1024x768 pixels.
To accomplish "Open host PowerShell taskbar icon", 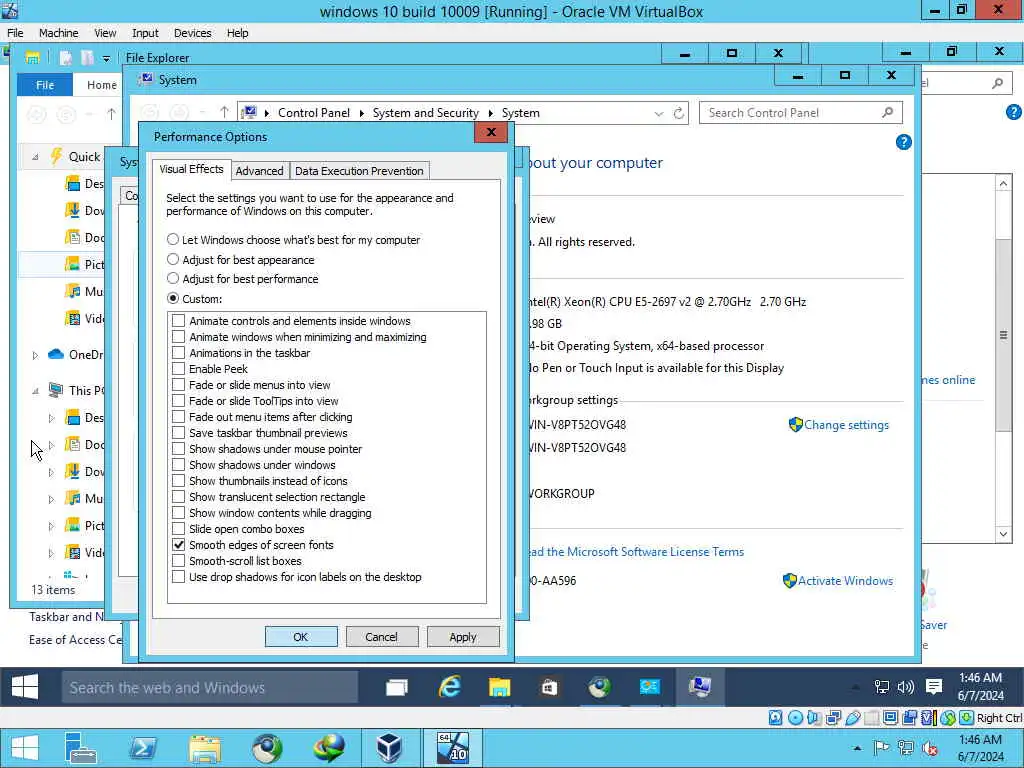I will 143,748.
